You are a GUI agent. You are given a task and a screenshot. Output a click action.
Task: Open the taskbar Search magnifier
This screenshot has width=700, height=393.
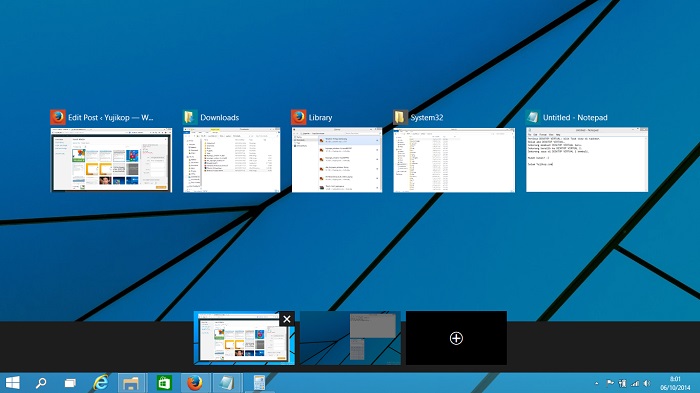click(x=41, y=383)
